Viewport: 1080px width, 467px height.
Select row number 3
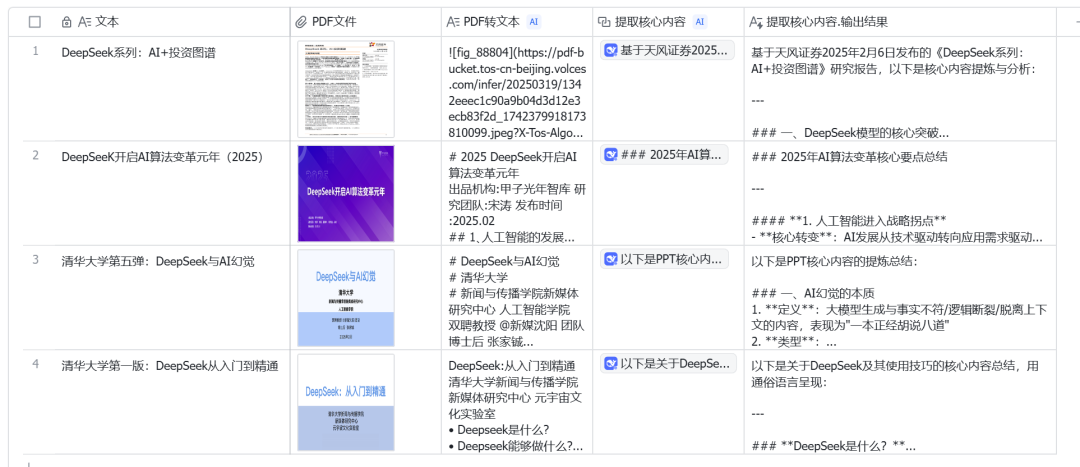click(x=36, y=259)
